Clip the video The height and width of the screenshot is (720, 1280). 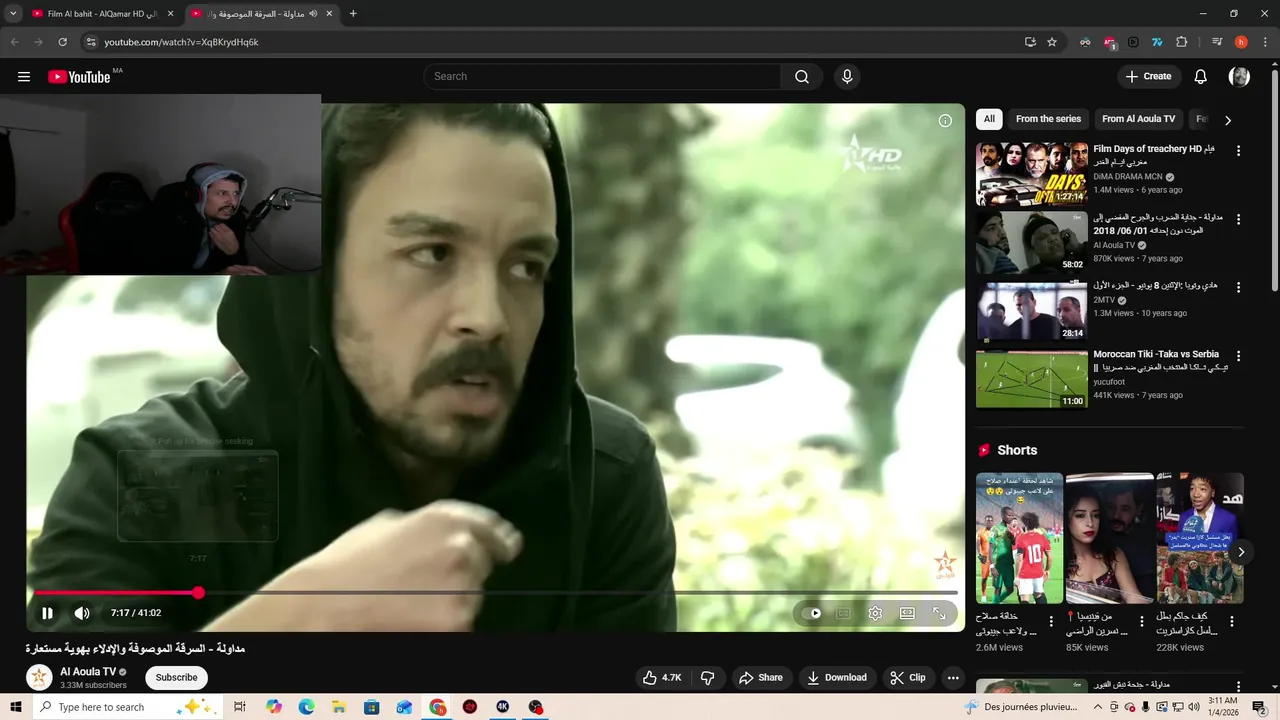click(x=908, y=678)
